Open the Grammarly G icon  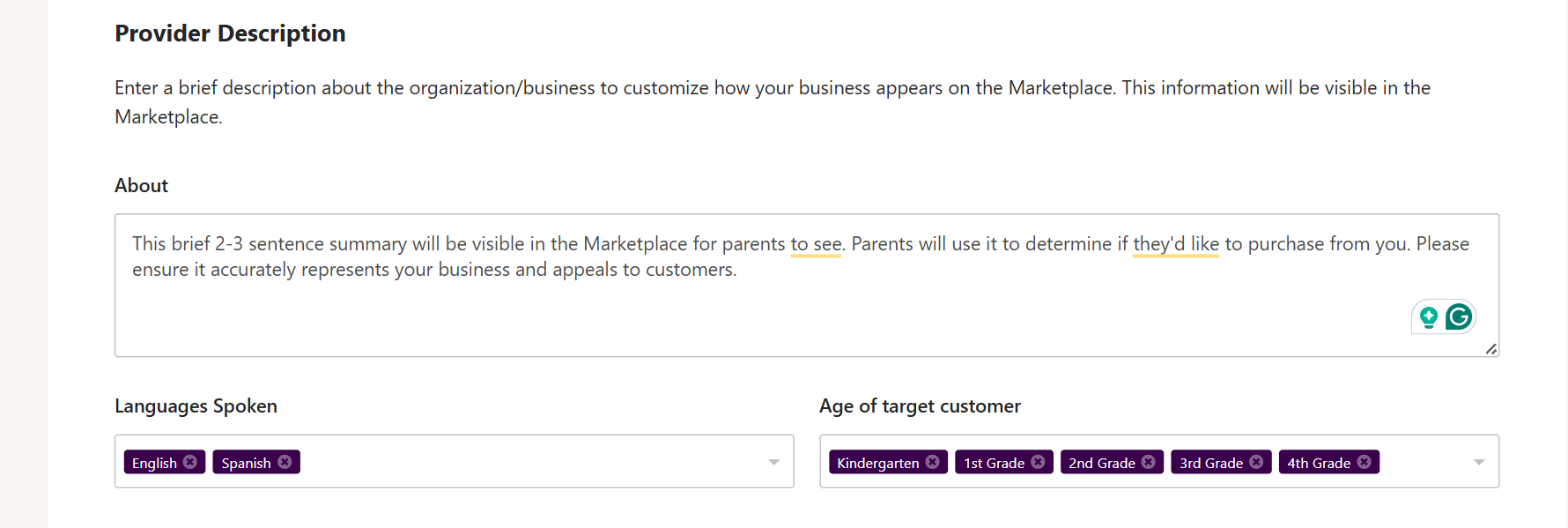click(1459, 316)
